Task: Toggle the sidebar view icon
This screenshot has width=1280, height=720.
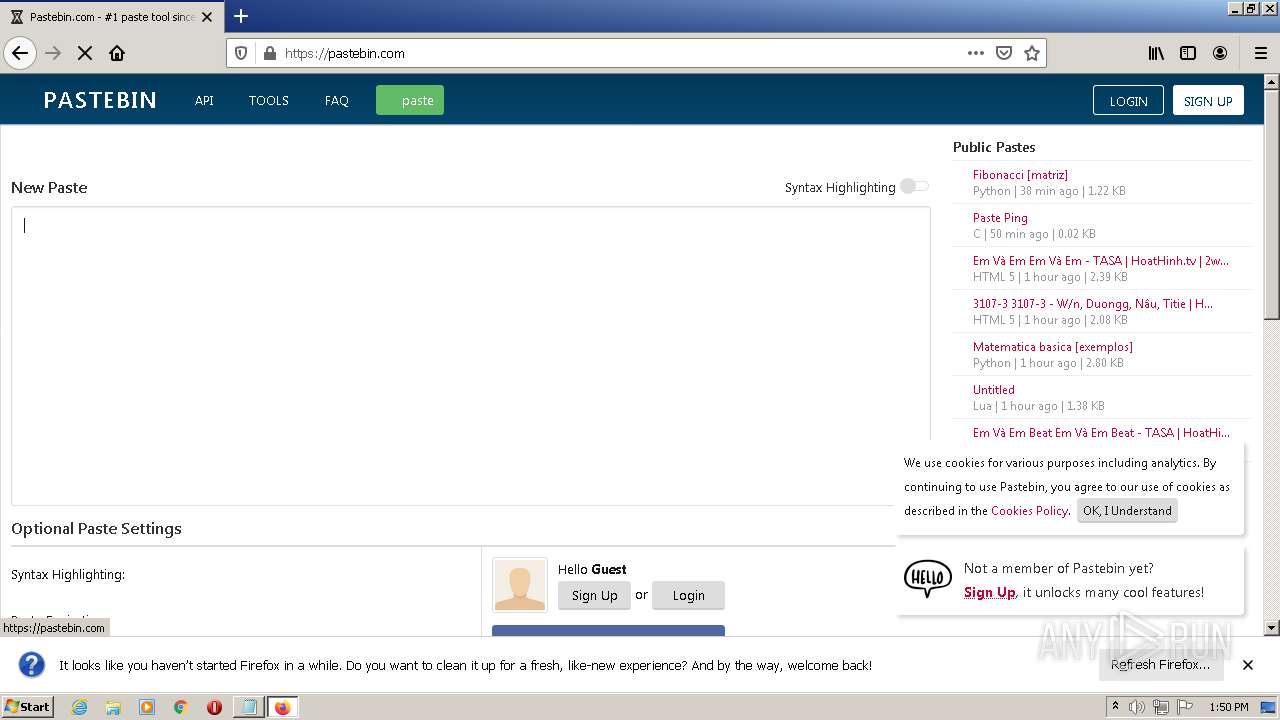Action: (1188, 53)
